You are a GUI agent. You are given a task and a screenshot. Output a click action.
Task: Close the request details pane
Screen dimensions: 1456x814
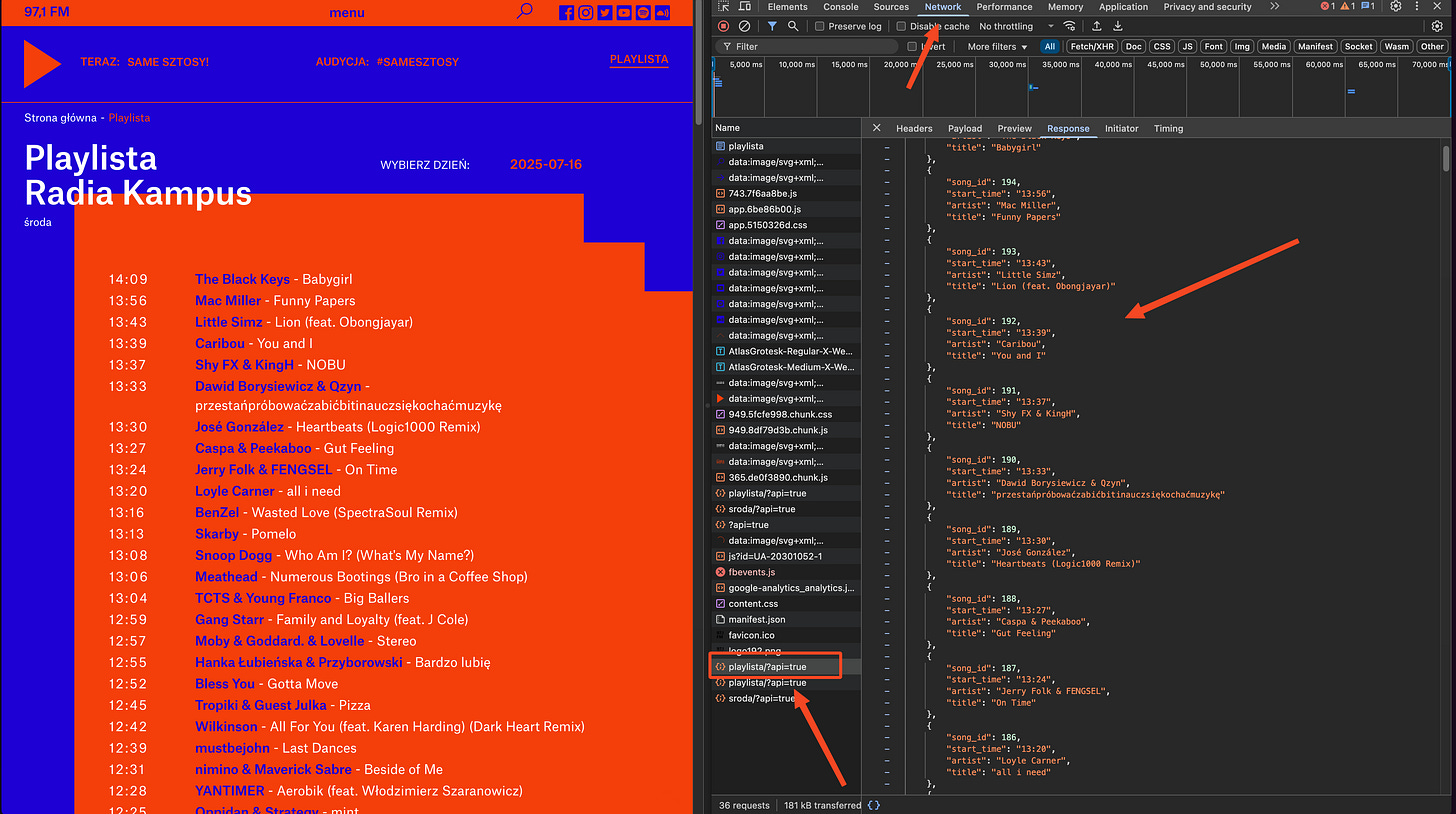877,128
